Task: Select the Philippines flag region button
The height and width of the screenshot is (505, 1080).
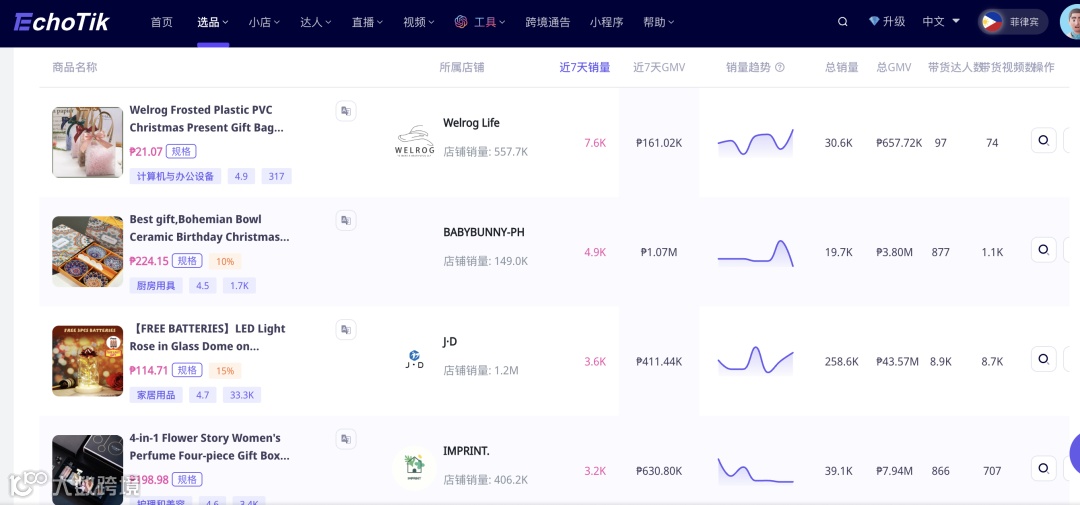Action: 1013,22
